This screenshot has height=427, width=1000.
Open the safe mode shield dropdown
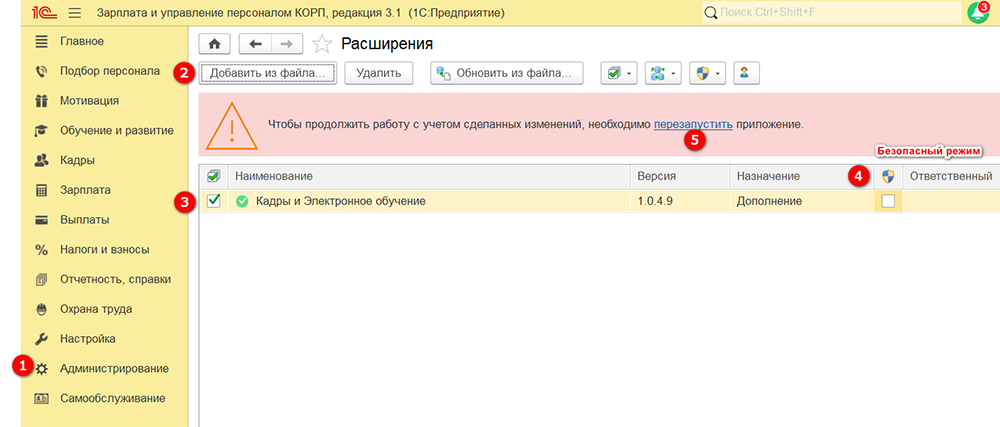(707, 73)
